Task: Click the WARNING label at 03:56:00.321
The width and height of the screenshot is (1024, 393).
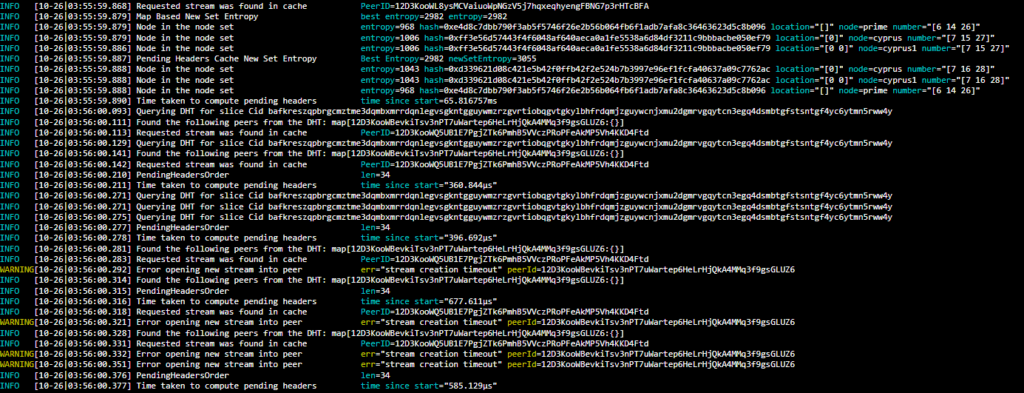Action: tap(16, 322)
